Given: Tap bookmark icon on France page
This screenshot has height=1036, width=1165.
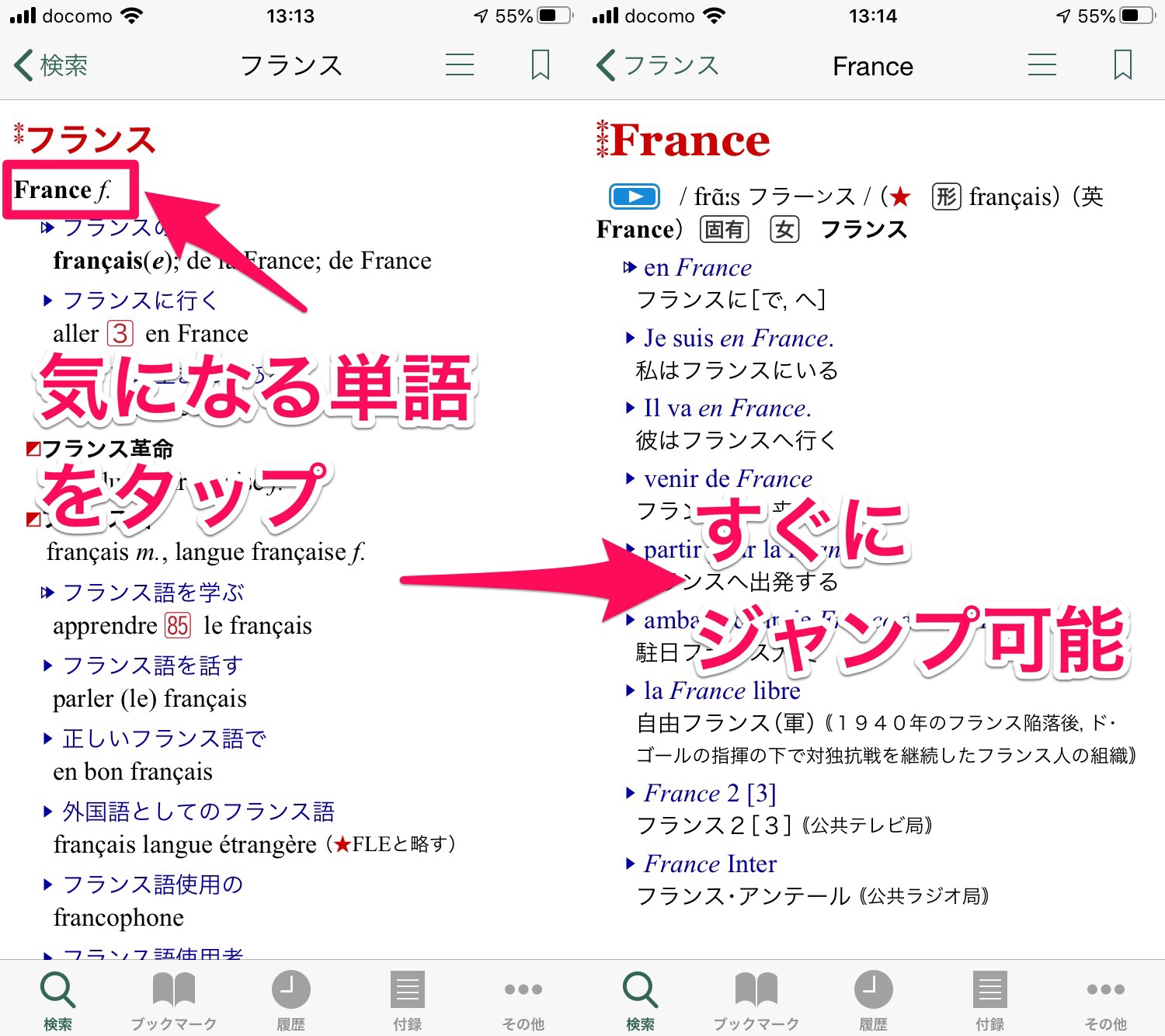Looking at the screenshot, I should [1122, 65].
